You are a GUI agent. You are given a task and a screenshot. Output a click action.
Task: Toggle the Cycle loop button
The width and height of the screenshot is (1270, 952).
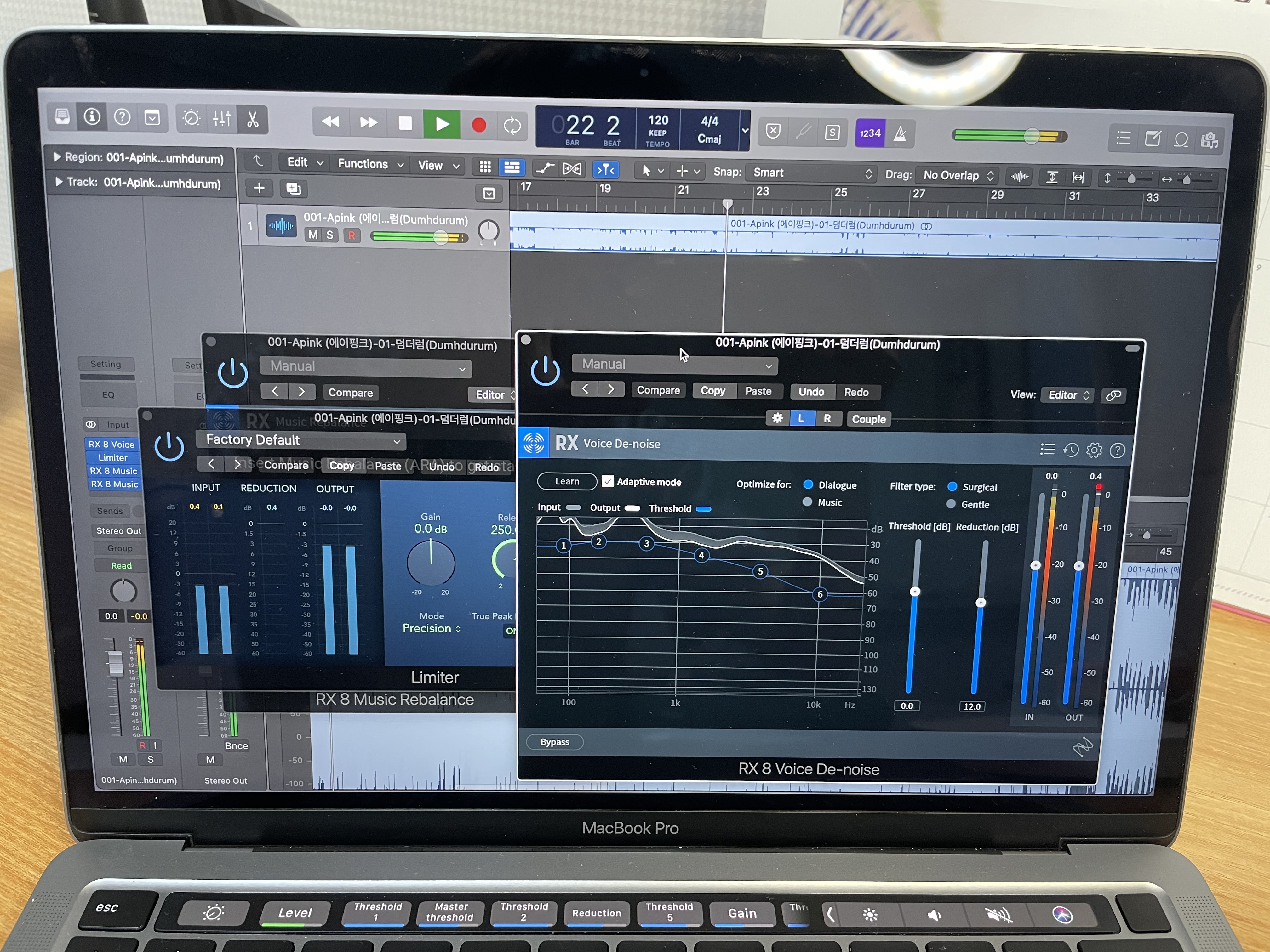click(512, 126)
